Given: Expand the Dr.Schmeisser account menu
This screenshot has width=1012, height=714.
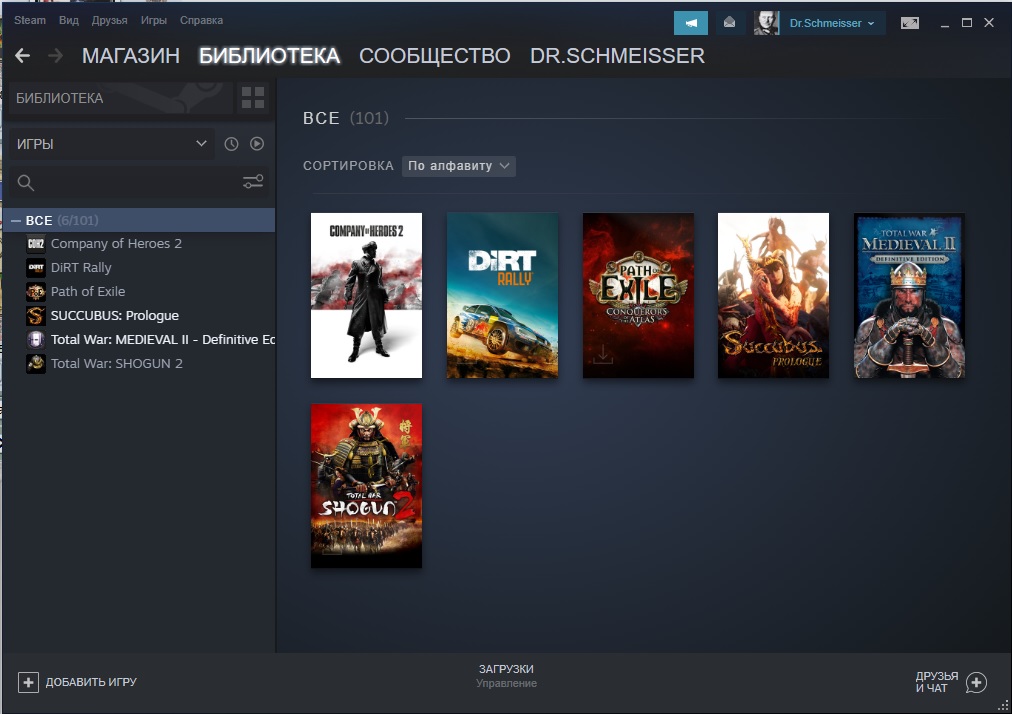Looking at the screenshot, I should pos(832,23).
